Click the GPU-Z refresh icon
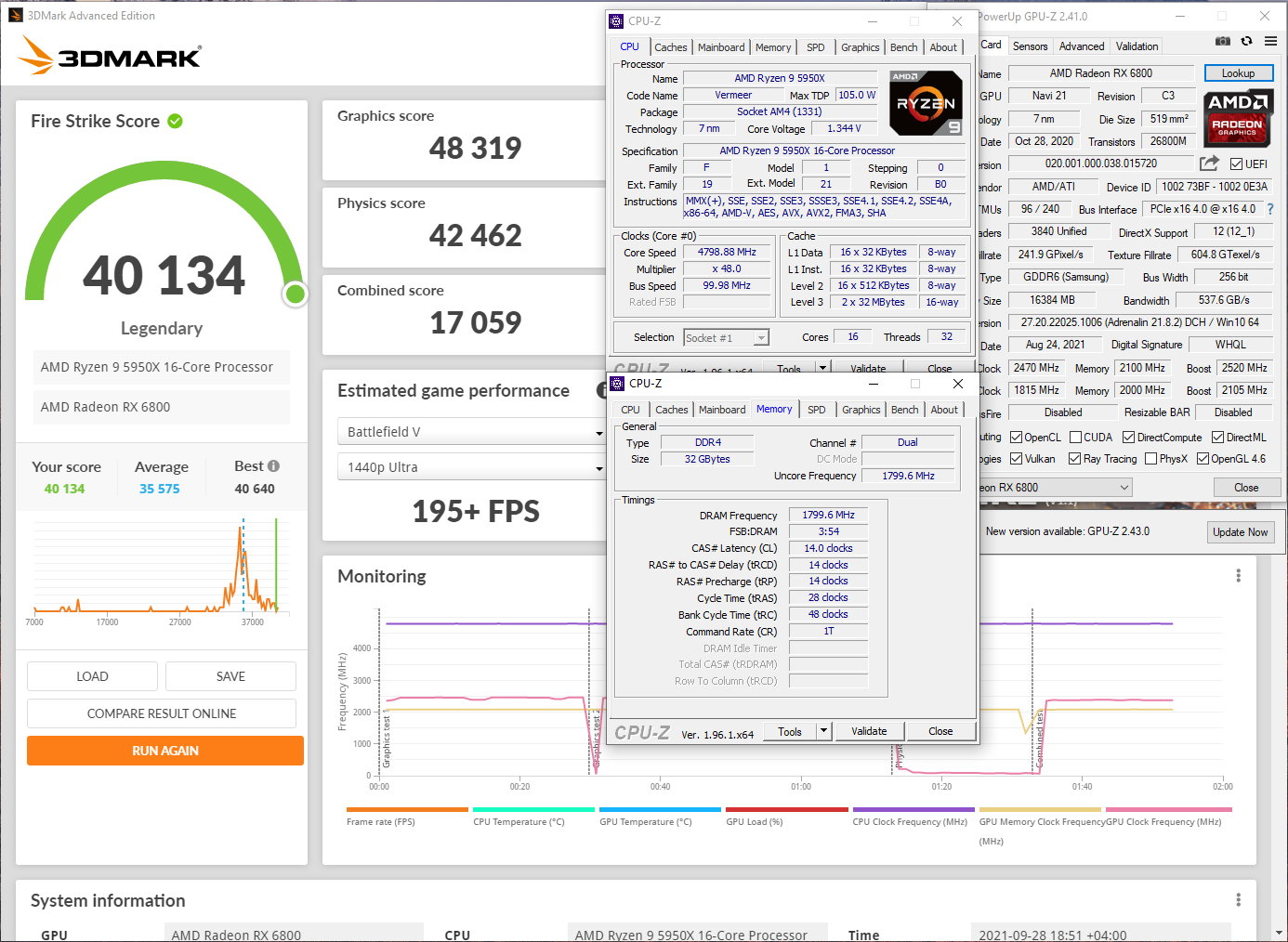The width and height of the screenshot is (1288, 942). [1246, 42]
